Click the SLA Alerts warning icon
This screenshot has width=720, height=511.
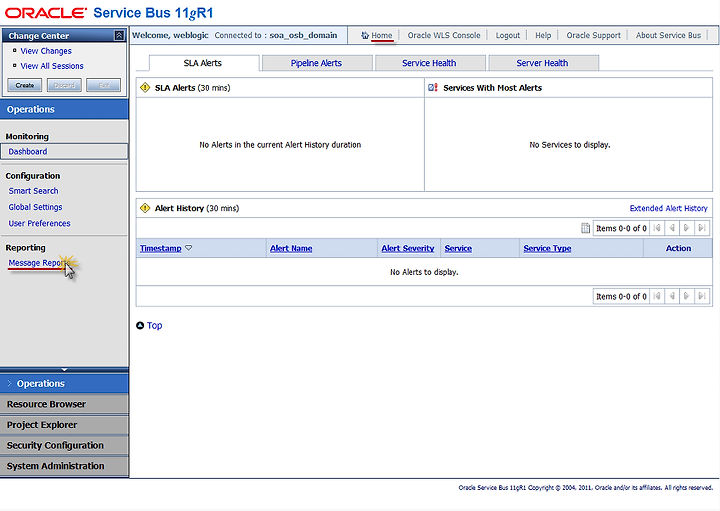145,88
